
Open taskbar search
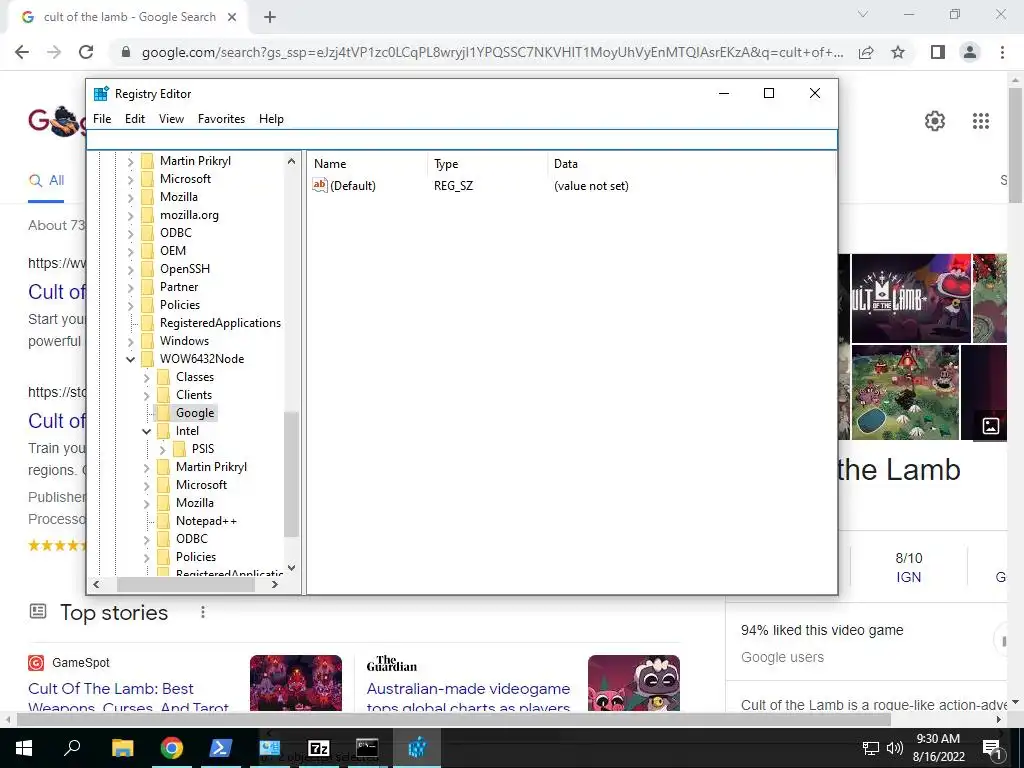pyautogui.click(x=72, y=748)
